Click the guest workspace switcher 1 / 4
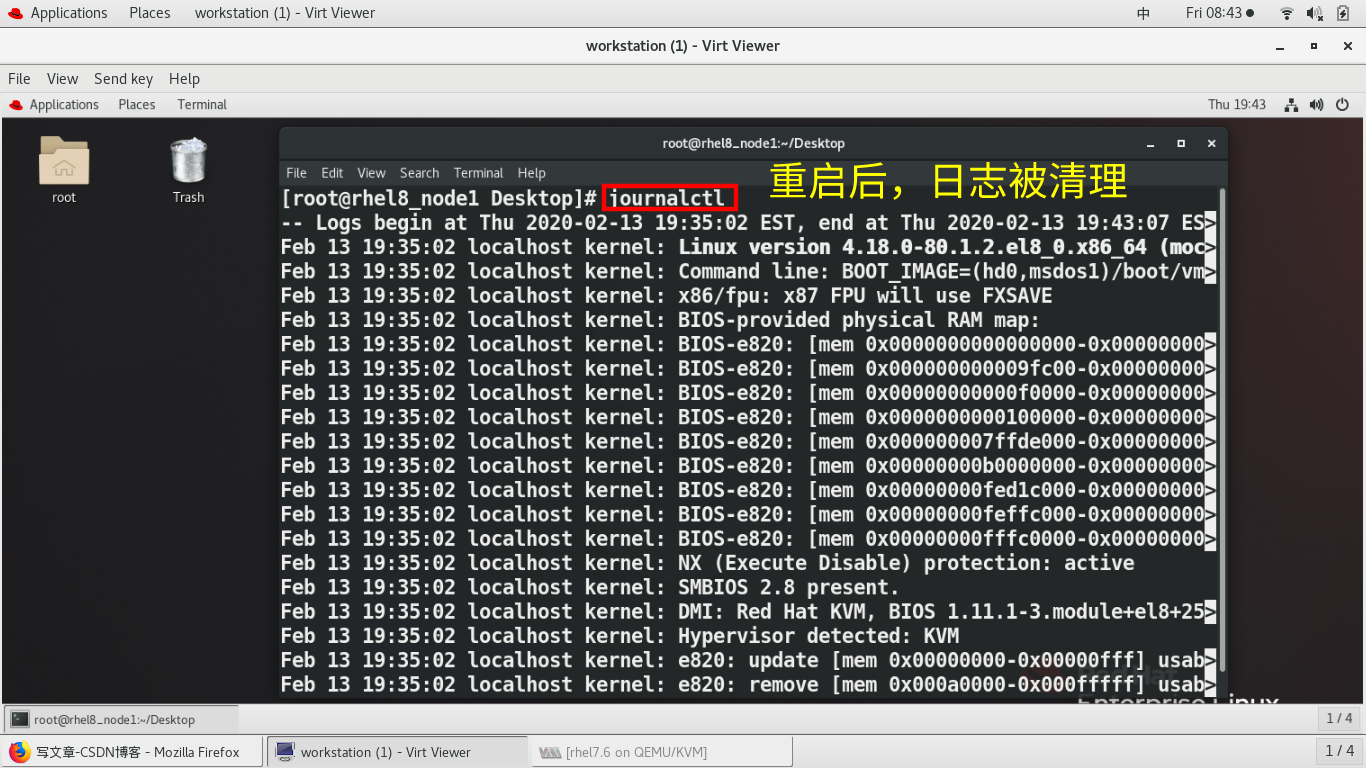The width and height of the screenshot is (1366, 768). pyautogui.click(x=1339, y=719)
